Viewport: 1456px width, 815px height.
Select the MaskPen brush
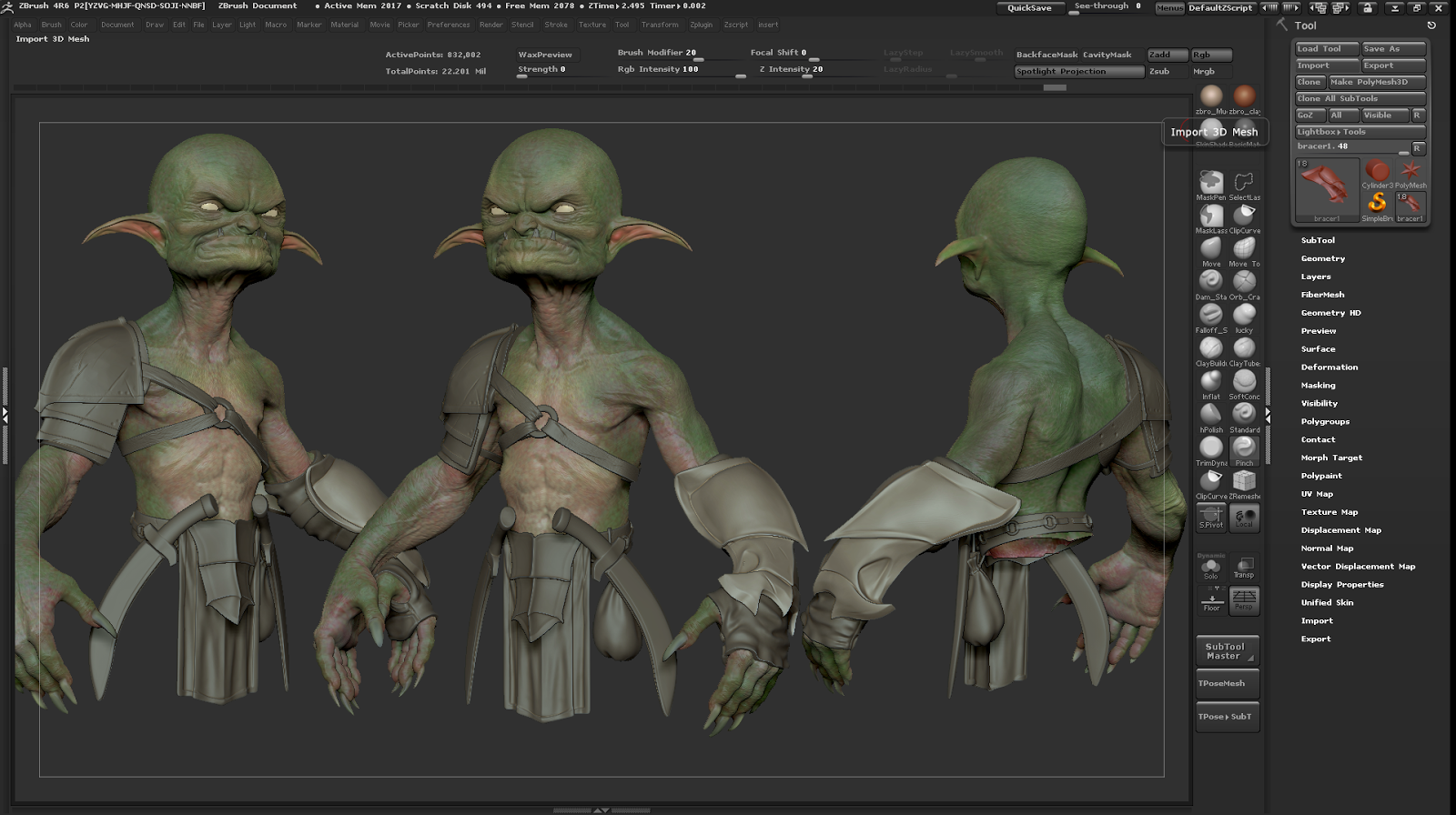1211,183
